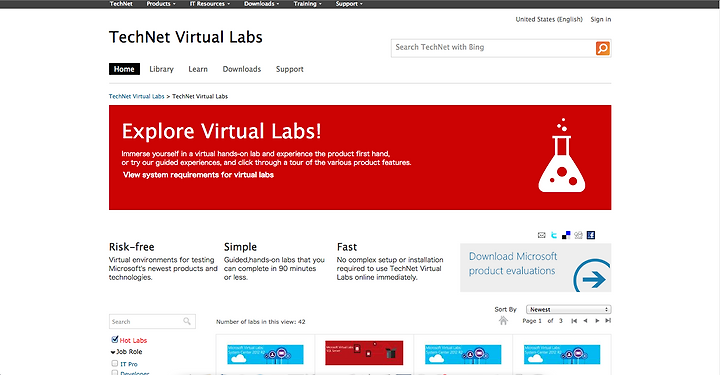Click the IT Pro filter label

coord(129,364)
